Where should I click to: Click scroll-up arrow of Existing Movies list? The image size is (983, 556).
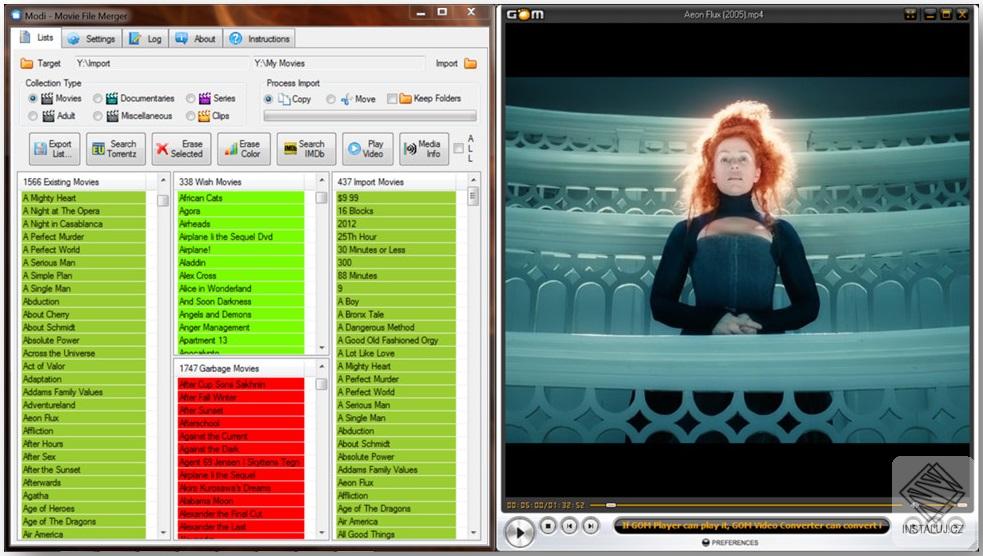click(163, 181)
